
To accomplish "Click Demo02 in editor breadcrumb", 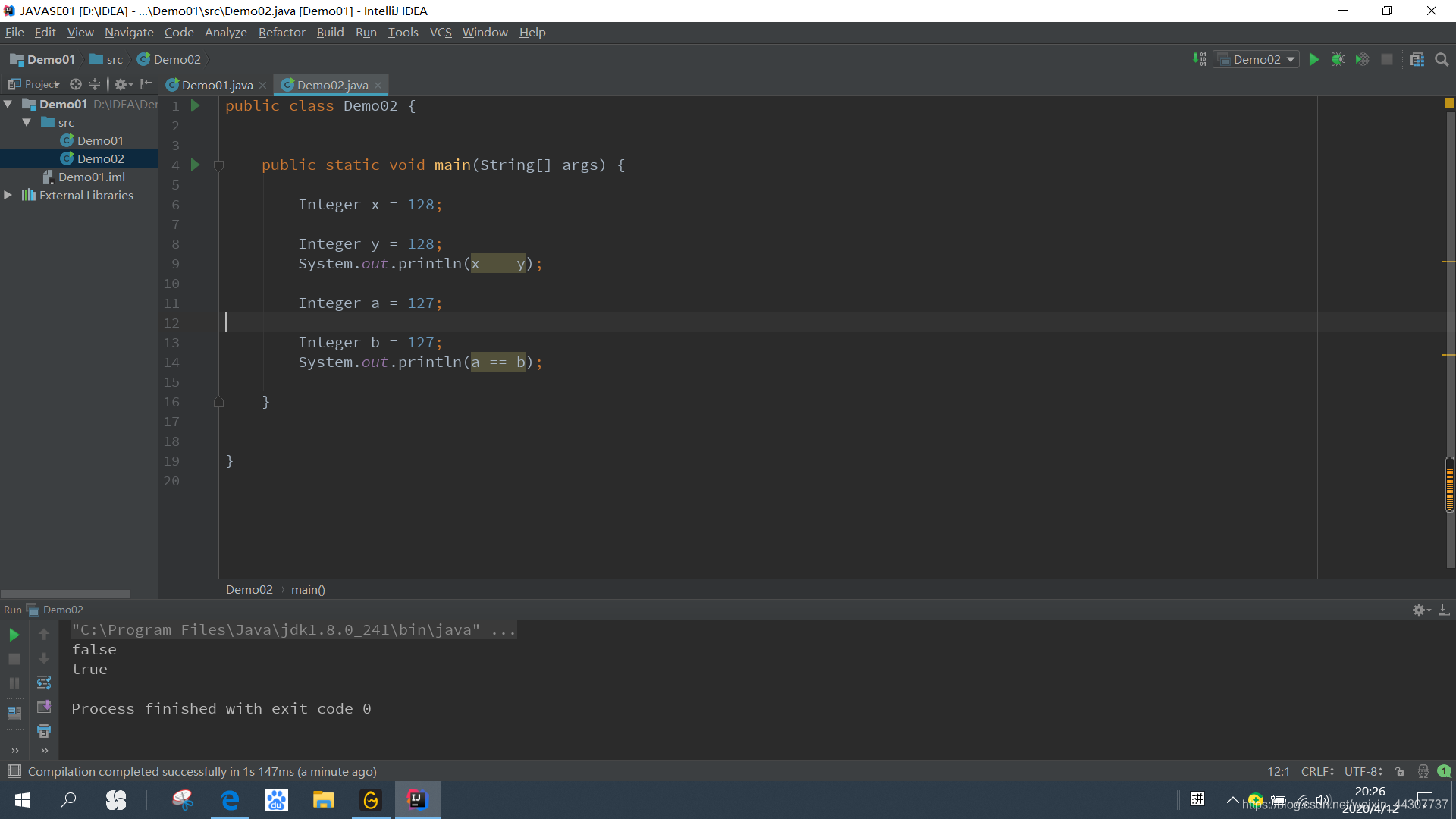I will click(249, 589).
